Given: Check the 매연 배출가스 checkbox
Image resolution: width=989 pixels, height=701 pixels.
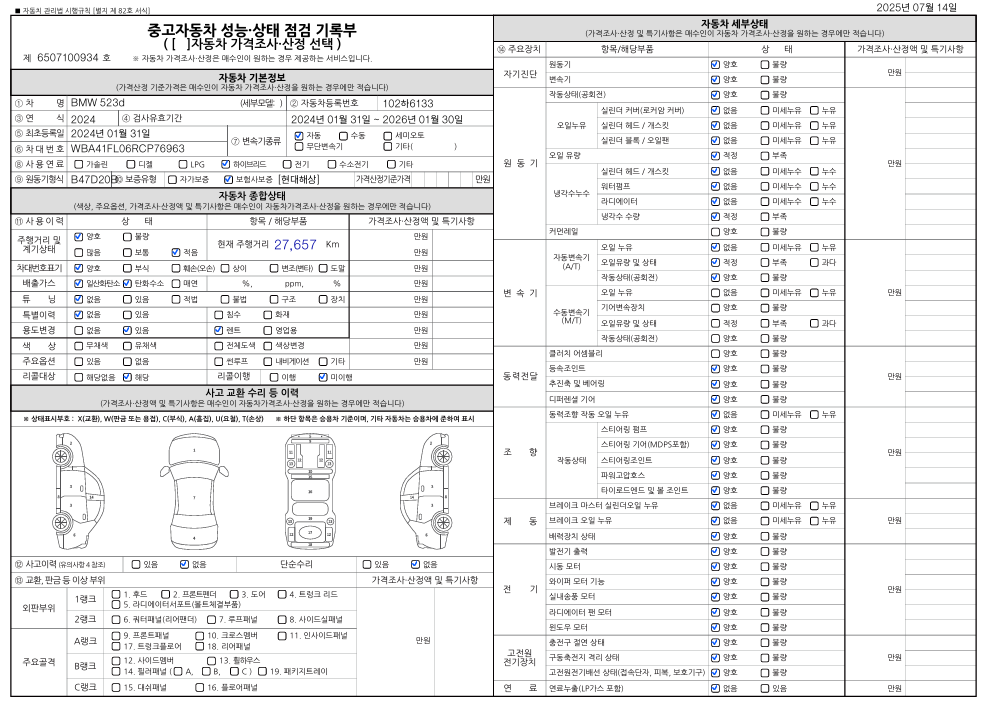Looking at the screenshot, I should pos(176,284).
